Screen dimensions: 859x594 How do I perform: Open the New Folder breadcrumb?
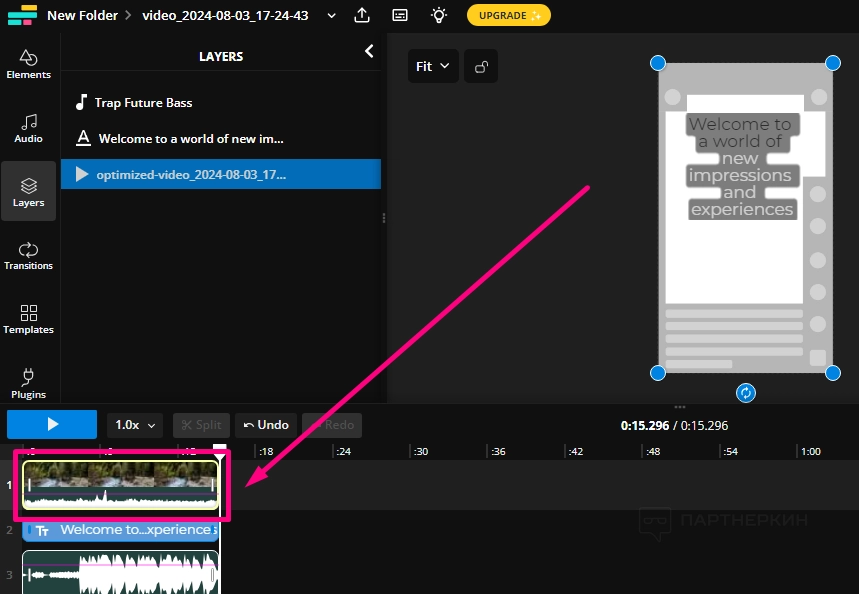(x=82, y=15)
